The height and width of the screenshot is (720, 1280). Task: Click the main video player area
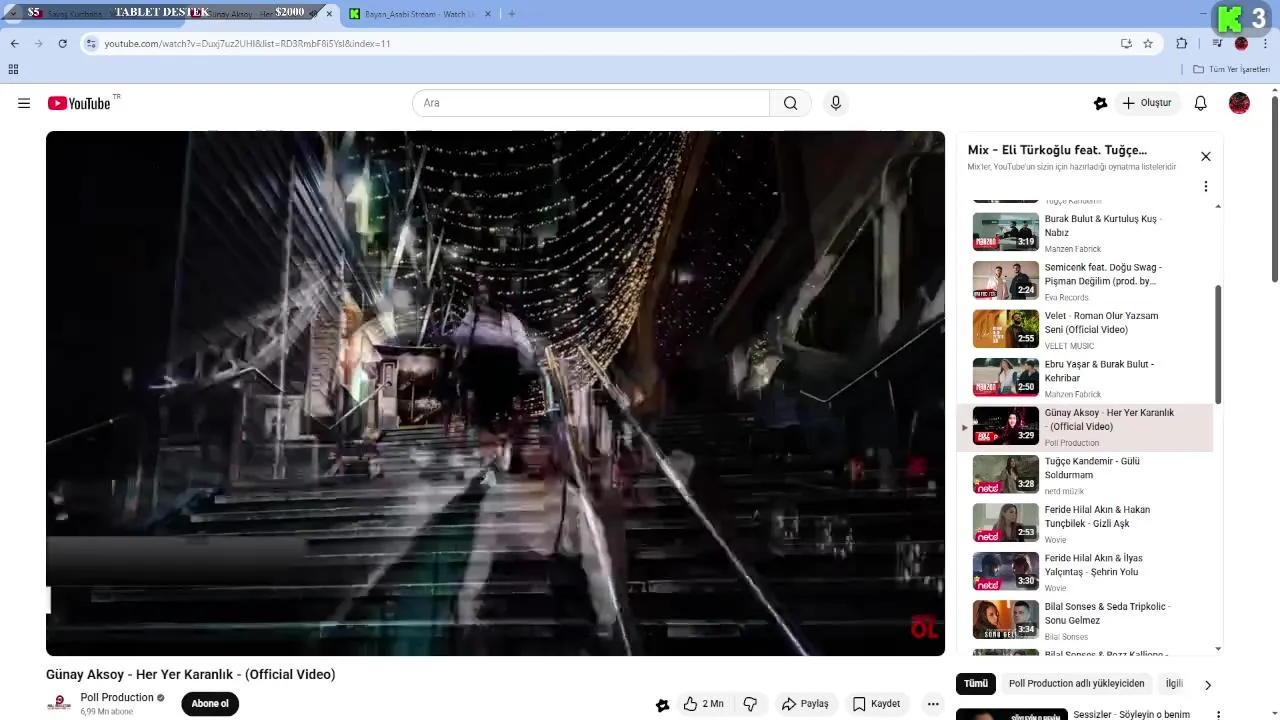coord(495,393)
